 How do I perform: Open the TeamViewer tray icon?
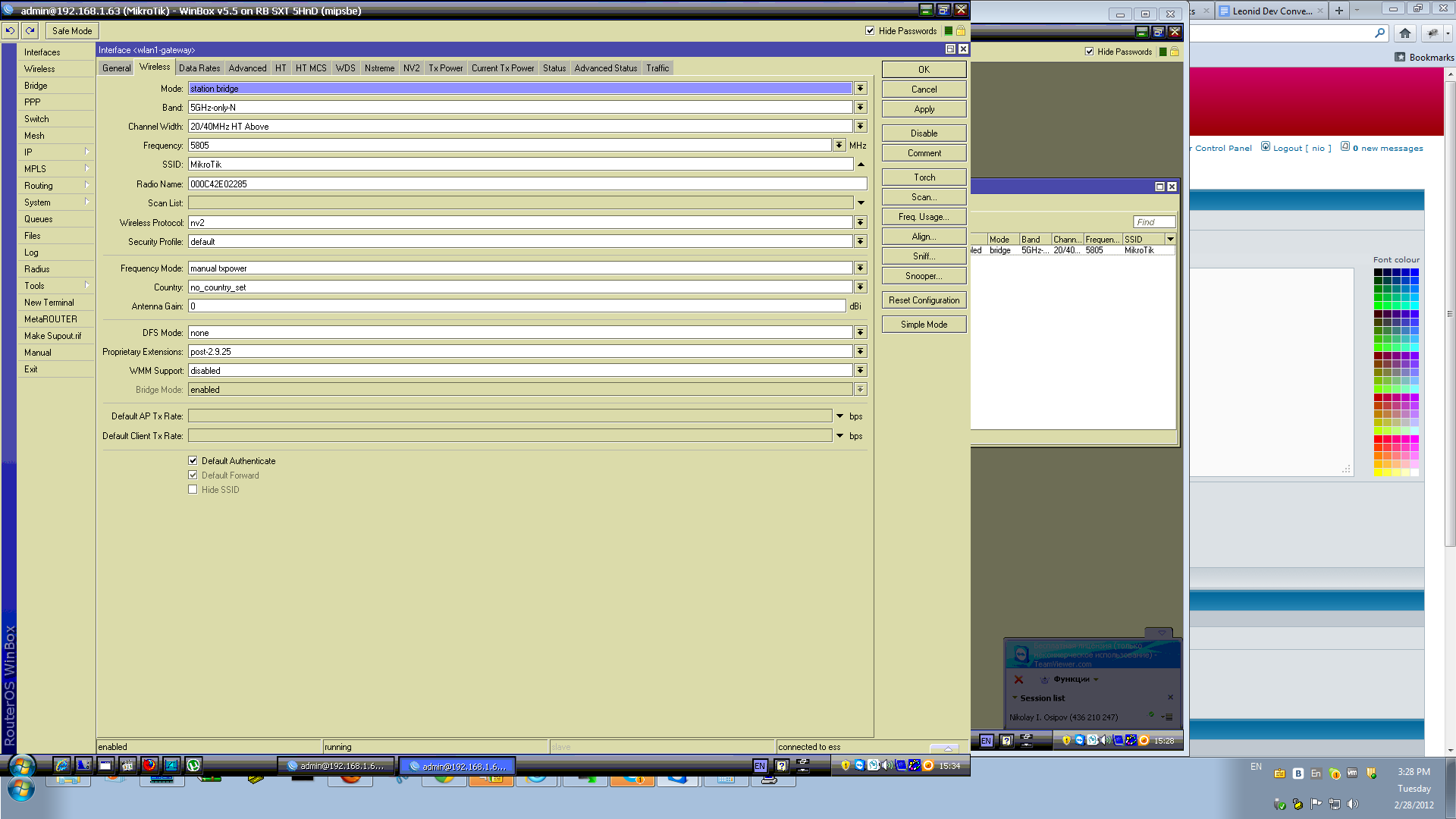pos(1078,739)
